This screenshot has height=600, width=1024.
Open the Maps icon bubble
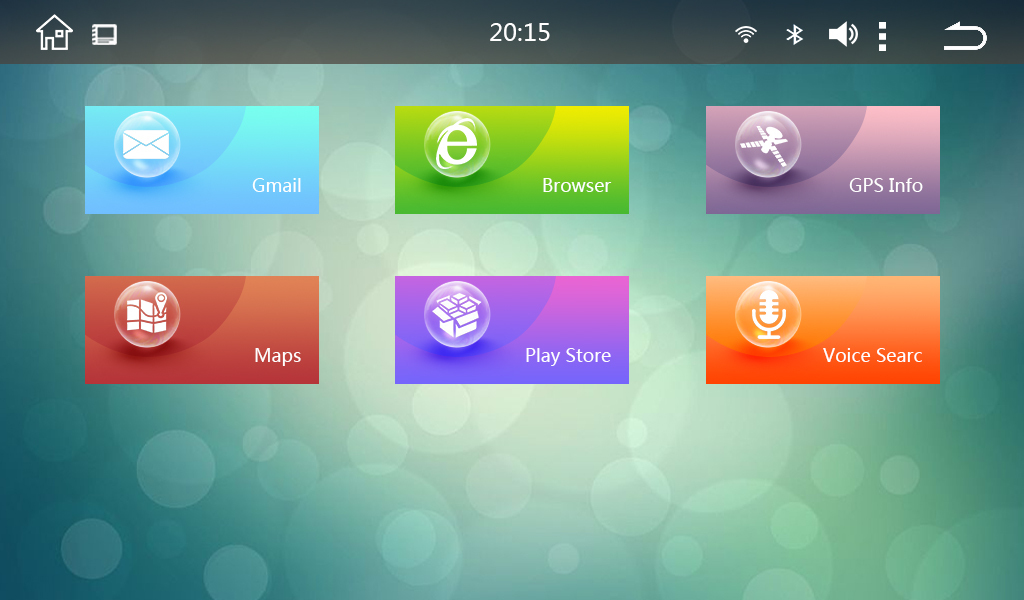[147, 314]
